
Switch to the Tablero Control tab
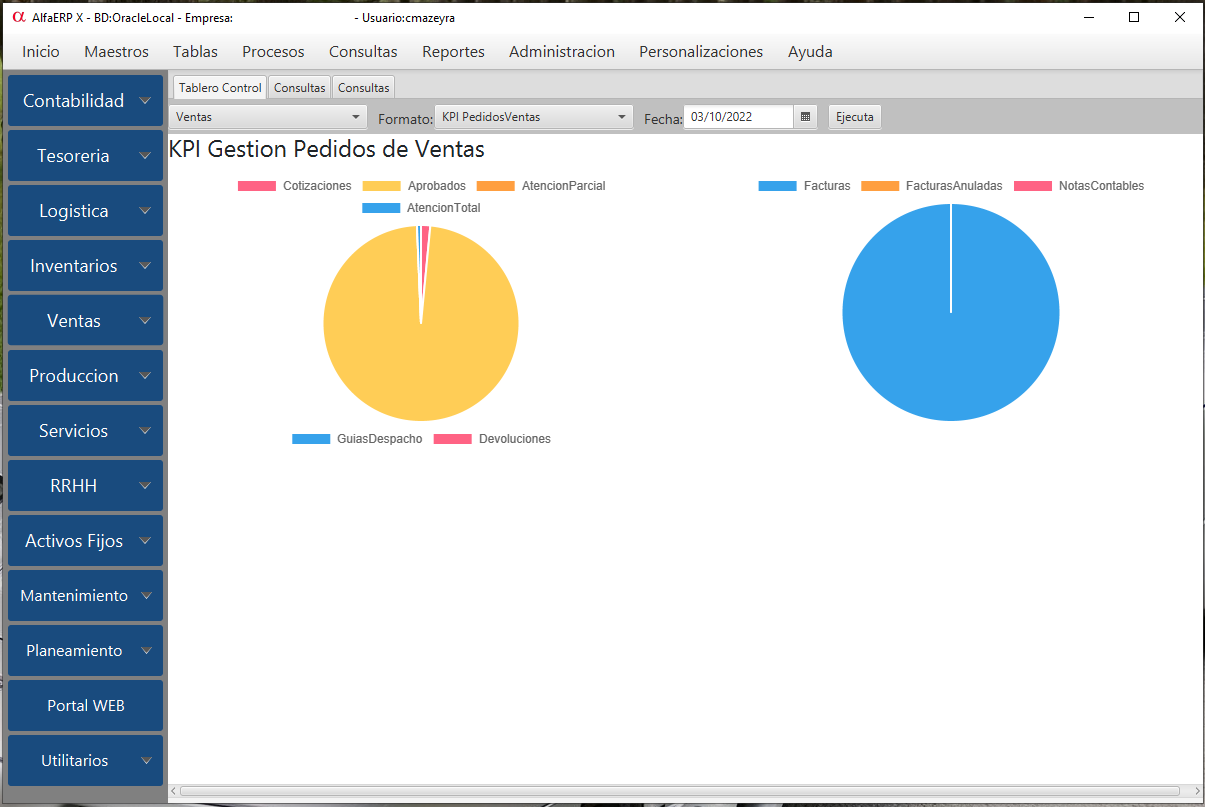220,88
